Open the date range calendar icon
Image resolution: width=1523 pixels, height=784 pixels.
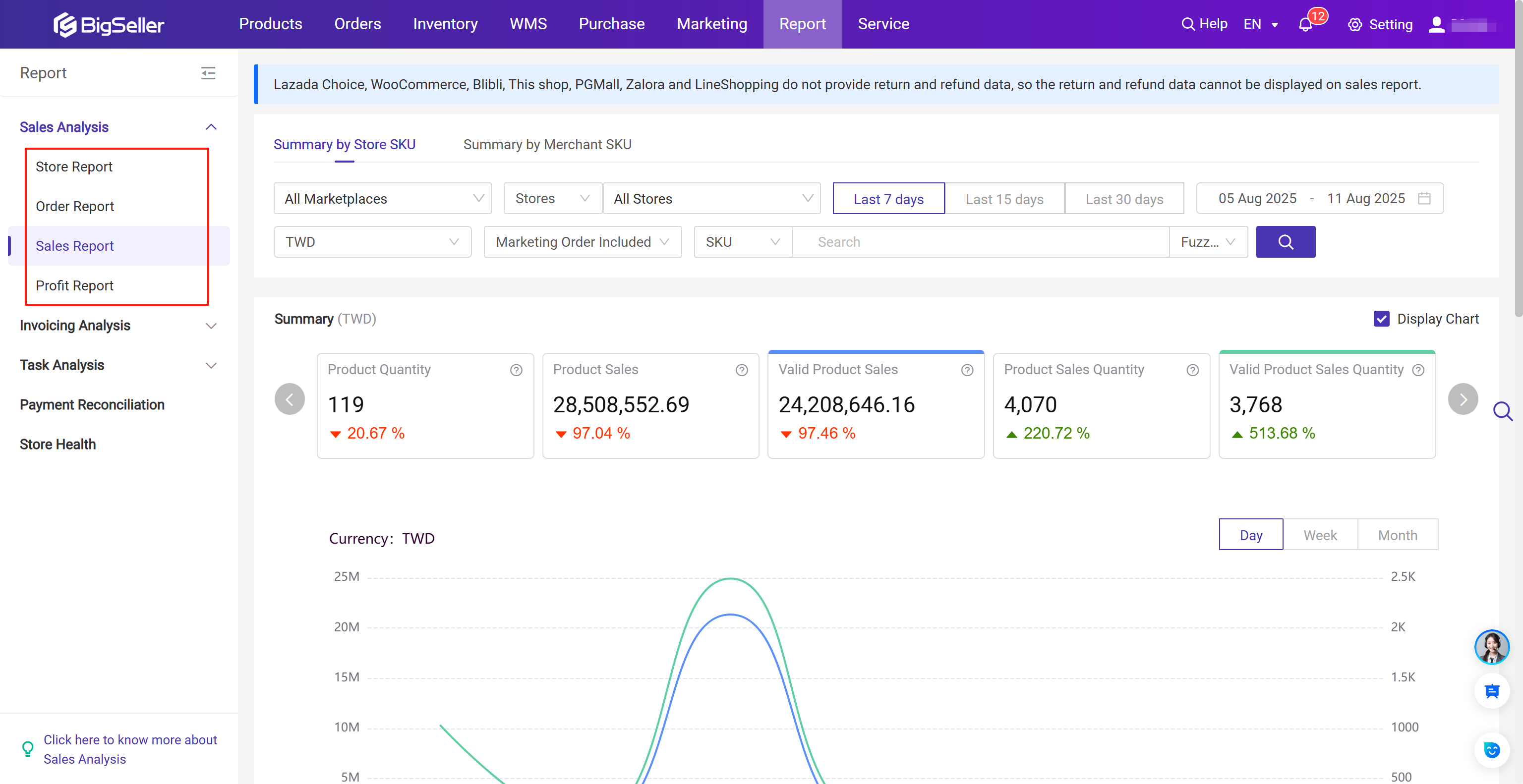(x=1424, y=199)
